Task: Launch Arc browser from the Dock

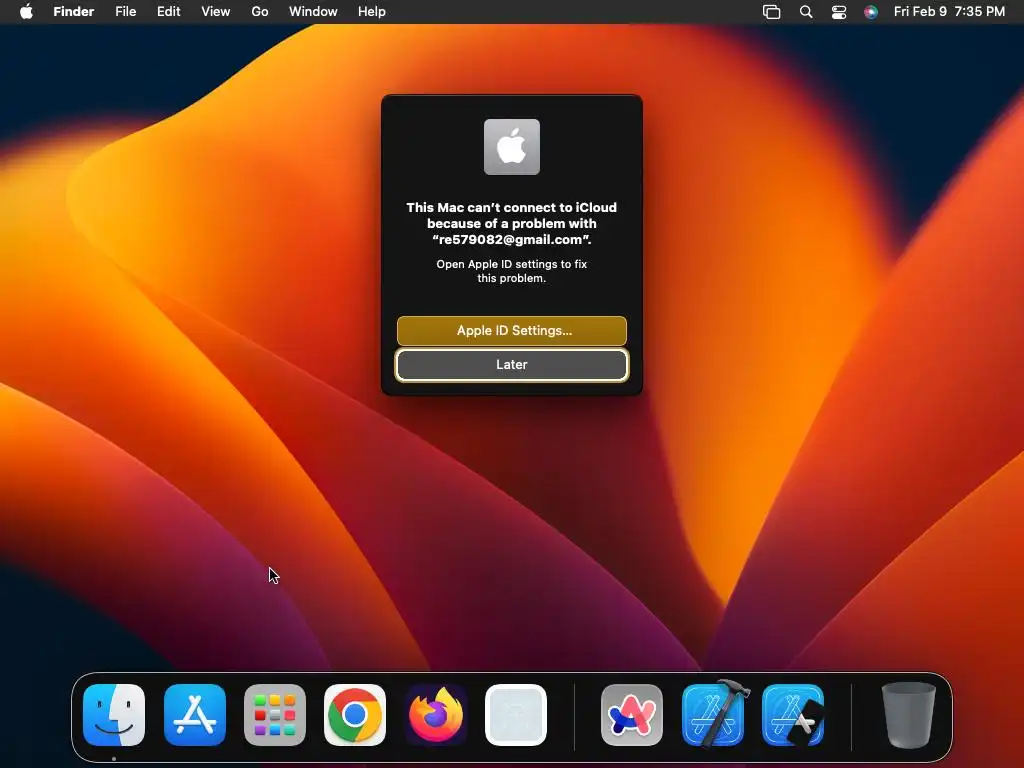Action: tap(632, 715)
